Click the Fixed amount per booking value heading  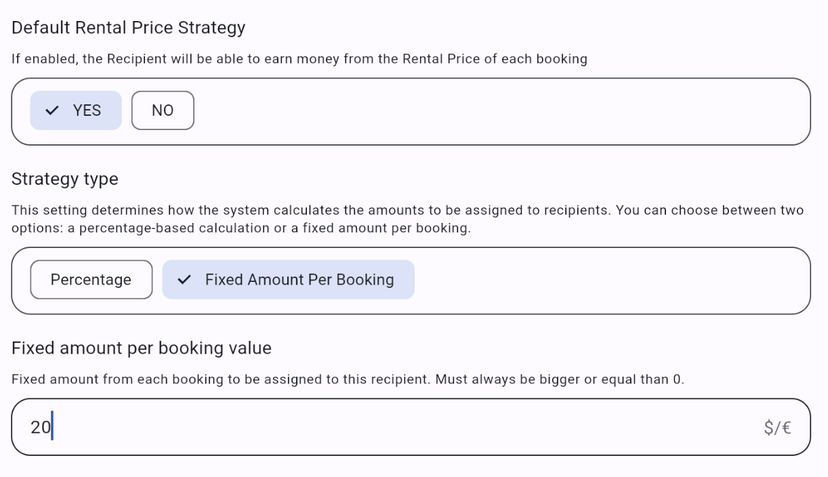[x=141, y=348]
